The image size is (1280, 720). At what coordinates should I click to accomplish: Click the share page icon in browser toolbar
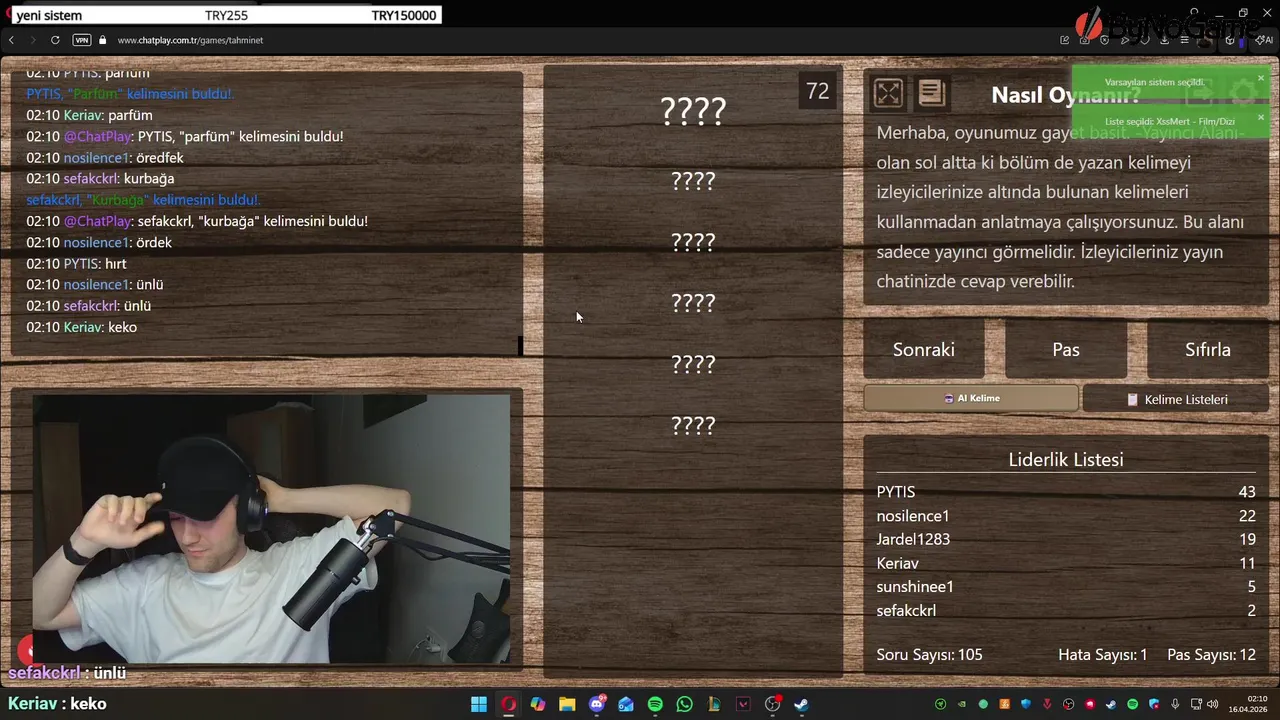click(x=1065, y=40)
